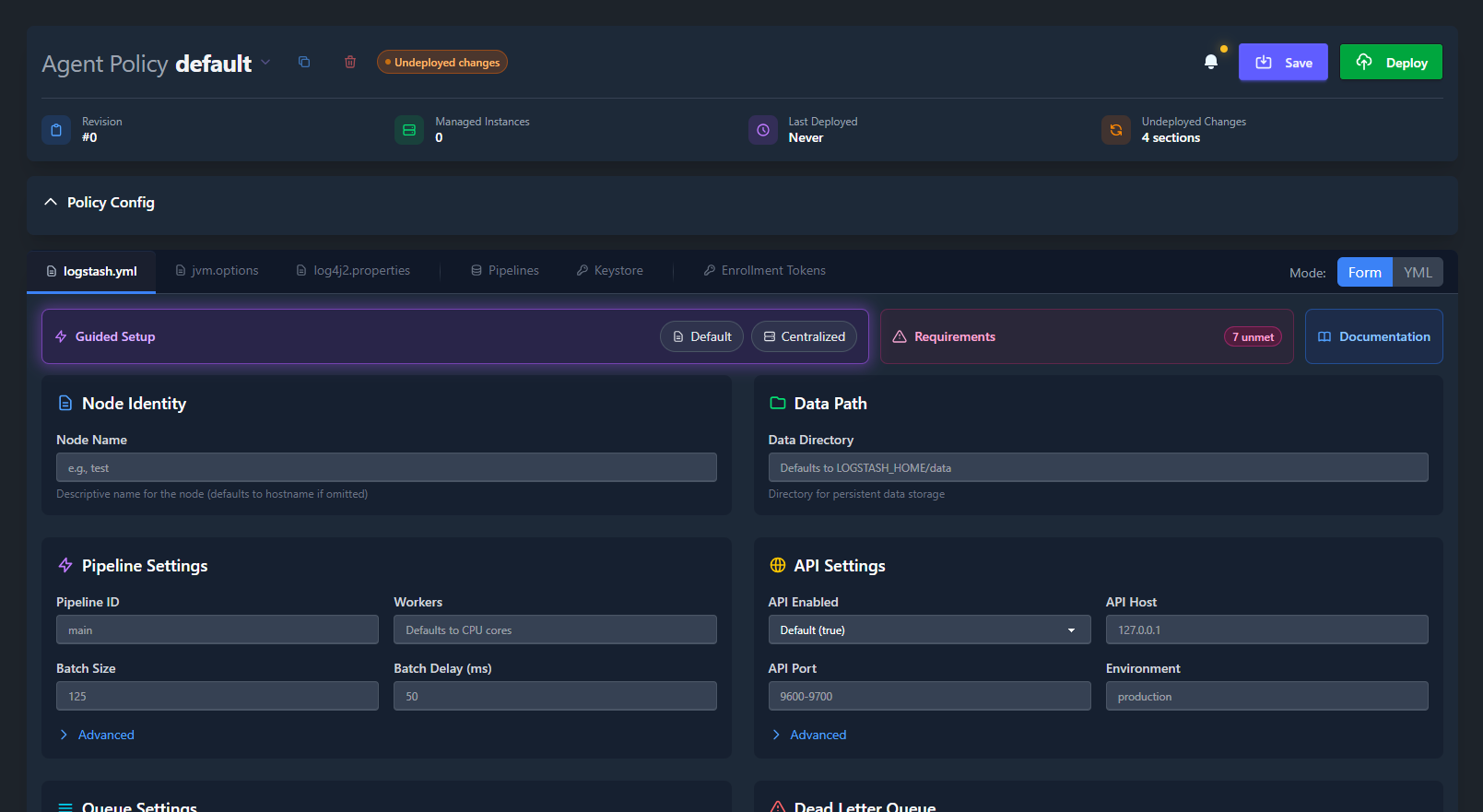The image size is (1483, 812).
Task: Click the red trash delete icon
Action: pos(350,62)
